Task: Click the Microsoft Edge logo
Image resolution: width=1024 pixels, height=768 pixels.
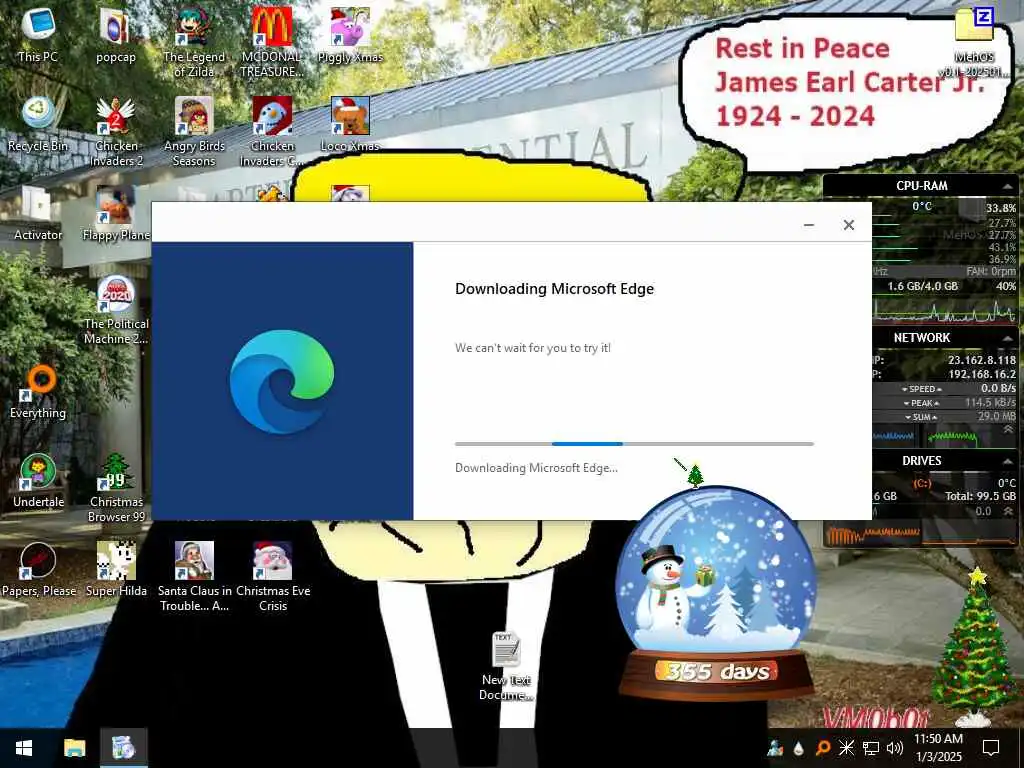Action: (x=282, y=381)
